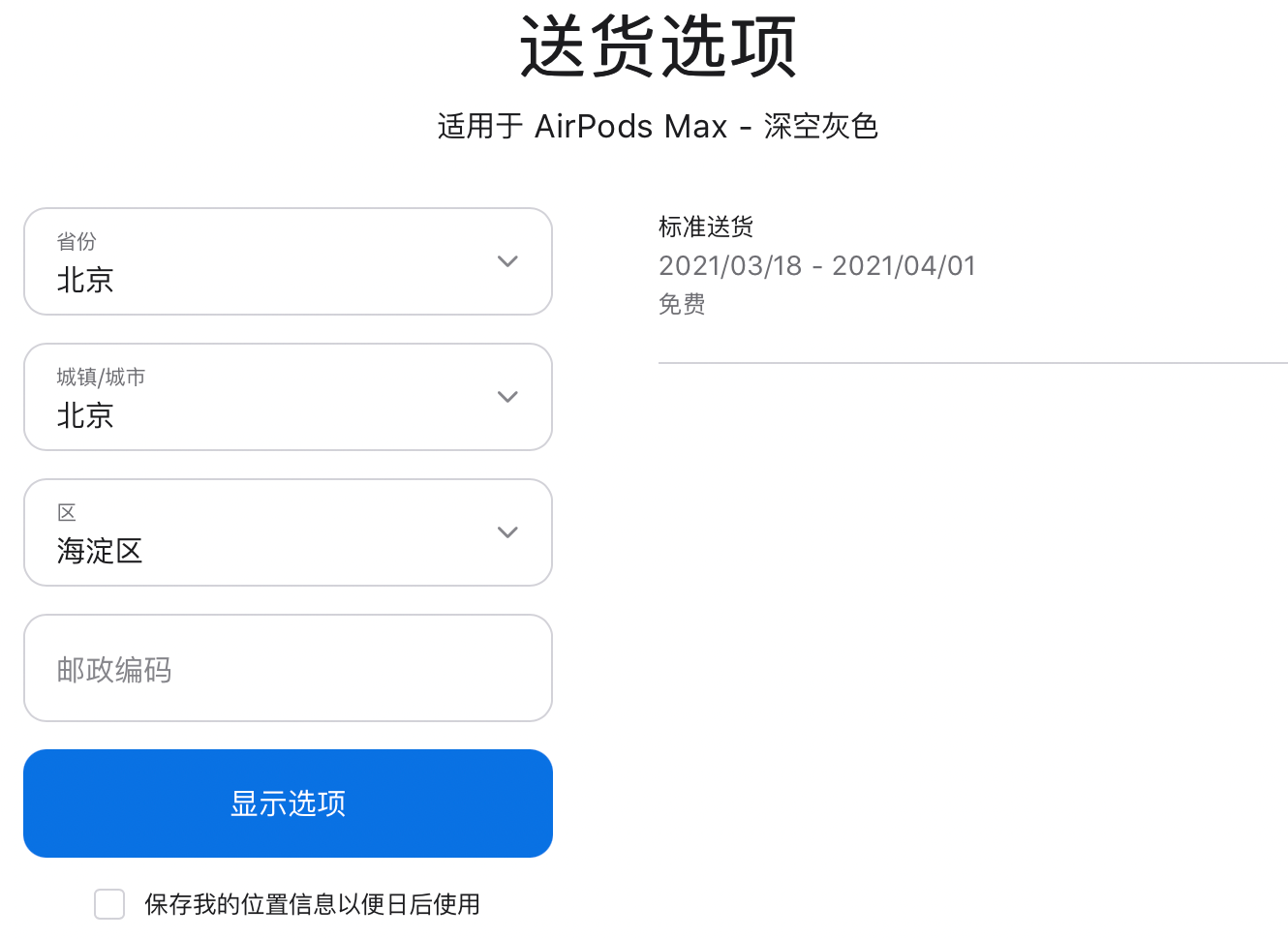Viewport: 1288px width, 939px height.
Task: Click the 保存我的位置信息以便日后使用 label text
Action: [x=312, y=904]
